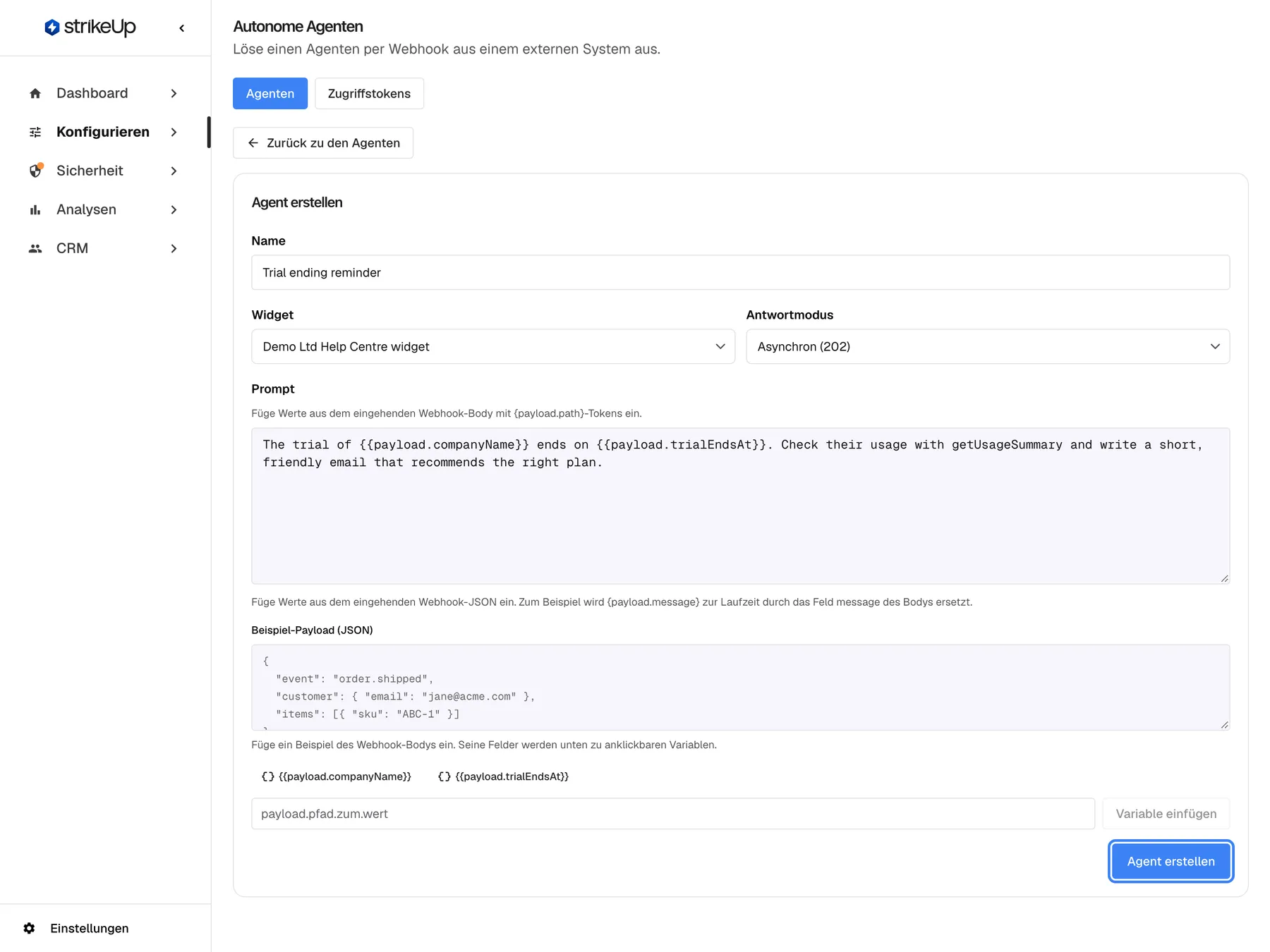Click the Agent erstellen card title

pyautogui.click(x=297, y=202)
